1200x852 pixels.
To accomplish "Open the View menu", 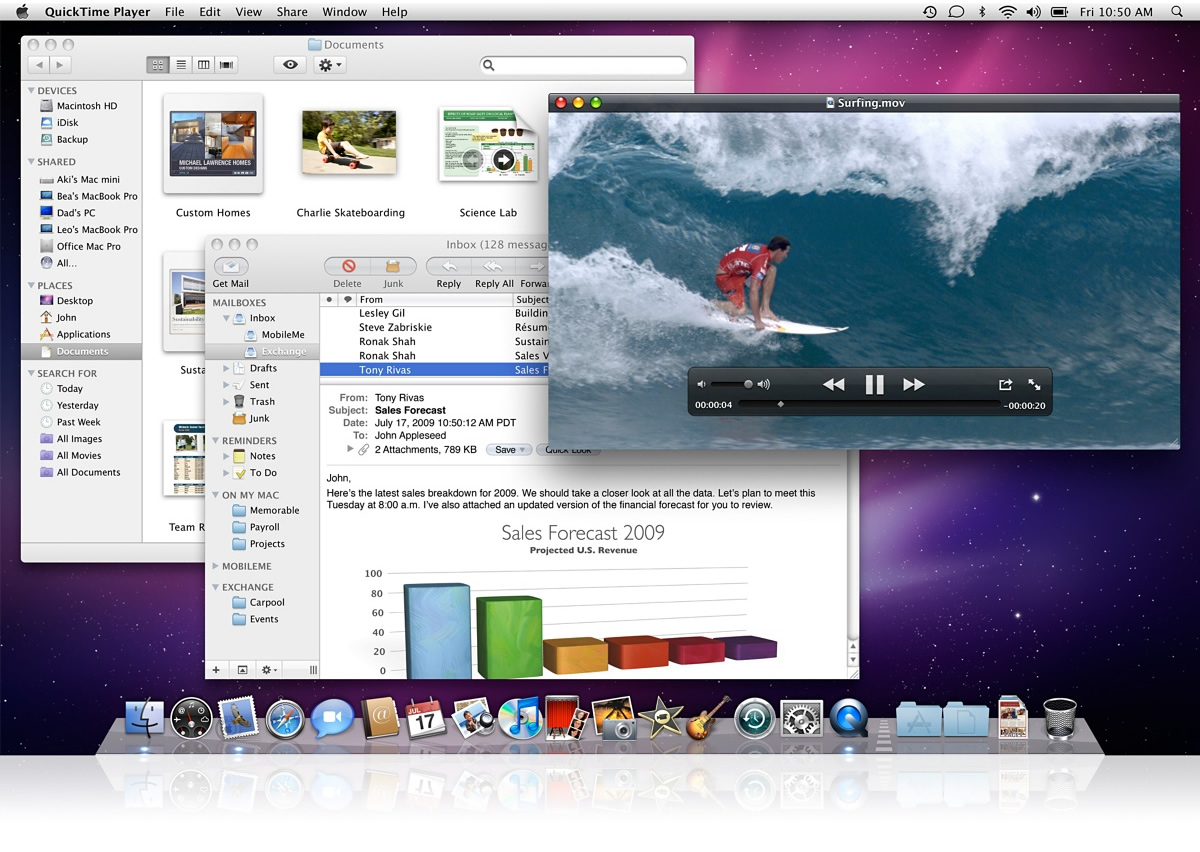I will 249,12.
